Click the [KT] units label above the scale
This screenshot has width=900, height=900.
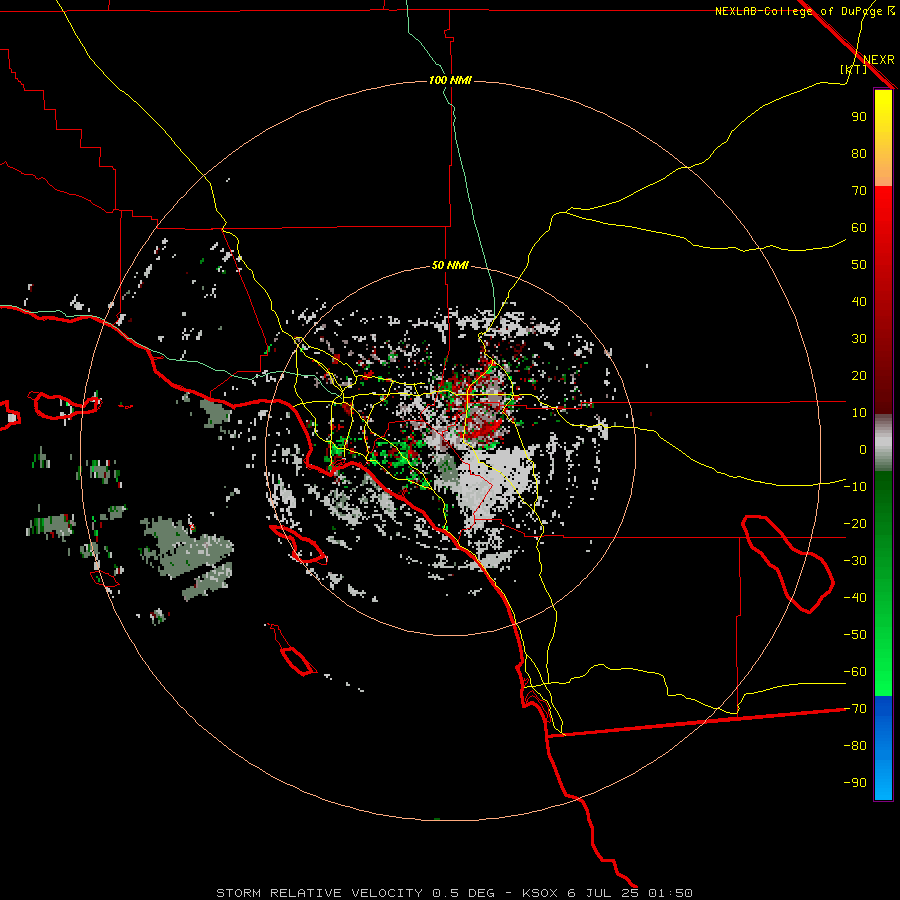click(854, 69)
